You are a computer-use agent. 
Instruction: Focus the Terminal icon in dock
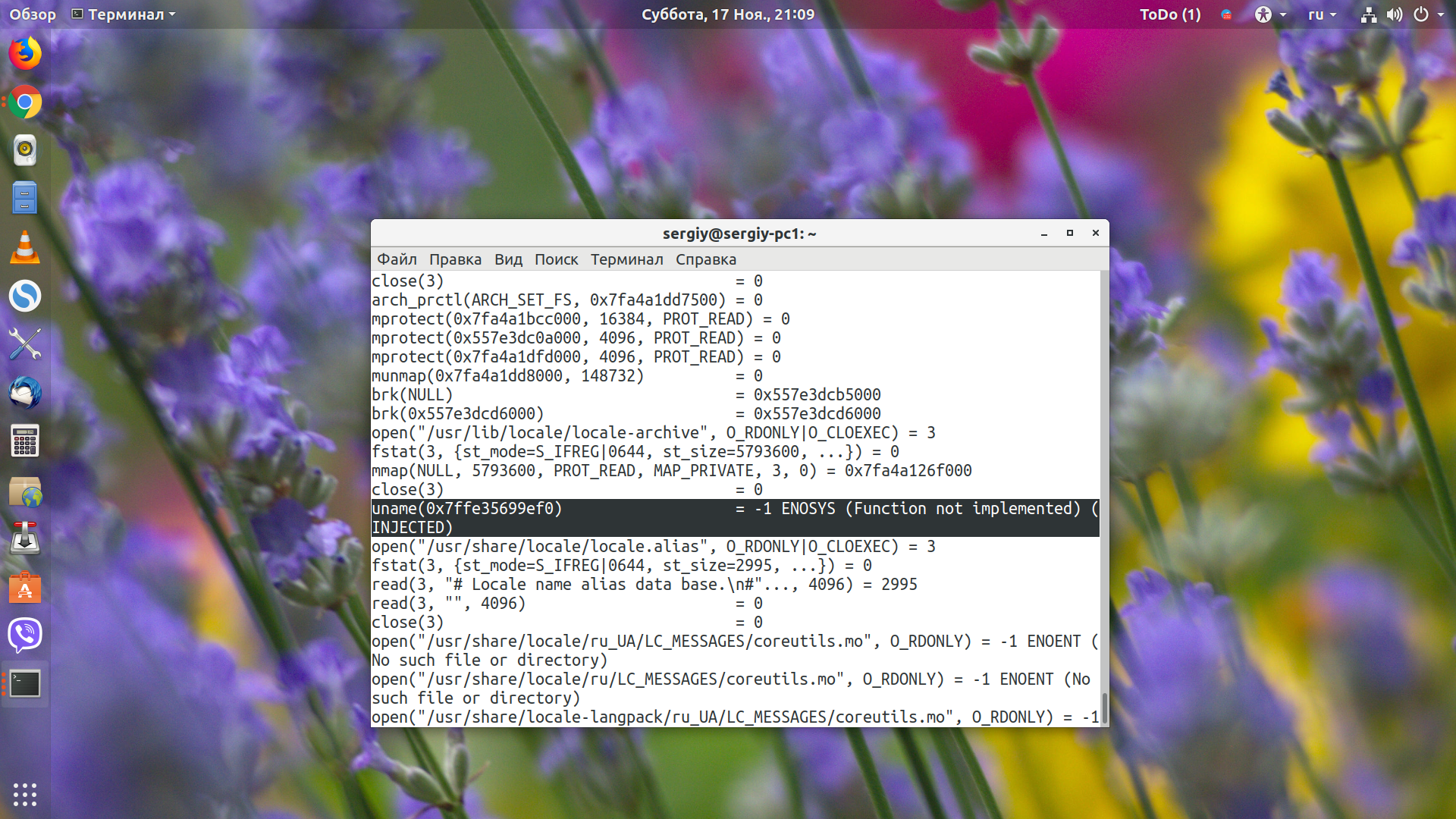[x=25, y=684]
